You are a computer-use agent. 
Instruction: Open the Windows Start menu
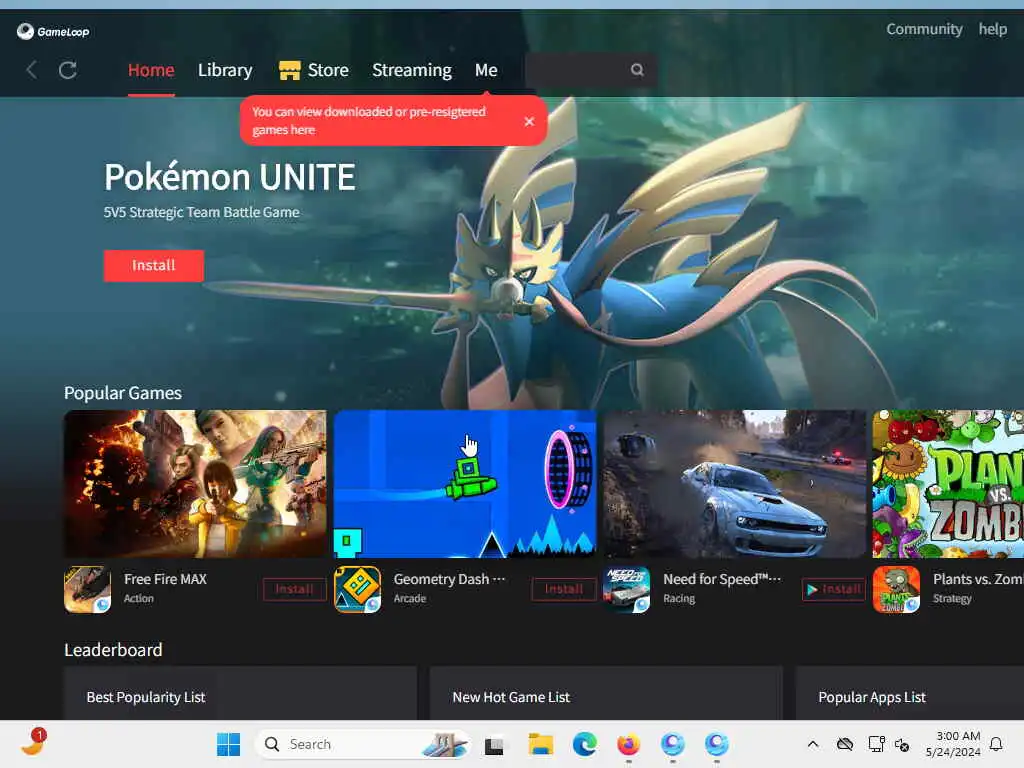click(x=229, y=744)
